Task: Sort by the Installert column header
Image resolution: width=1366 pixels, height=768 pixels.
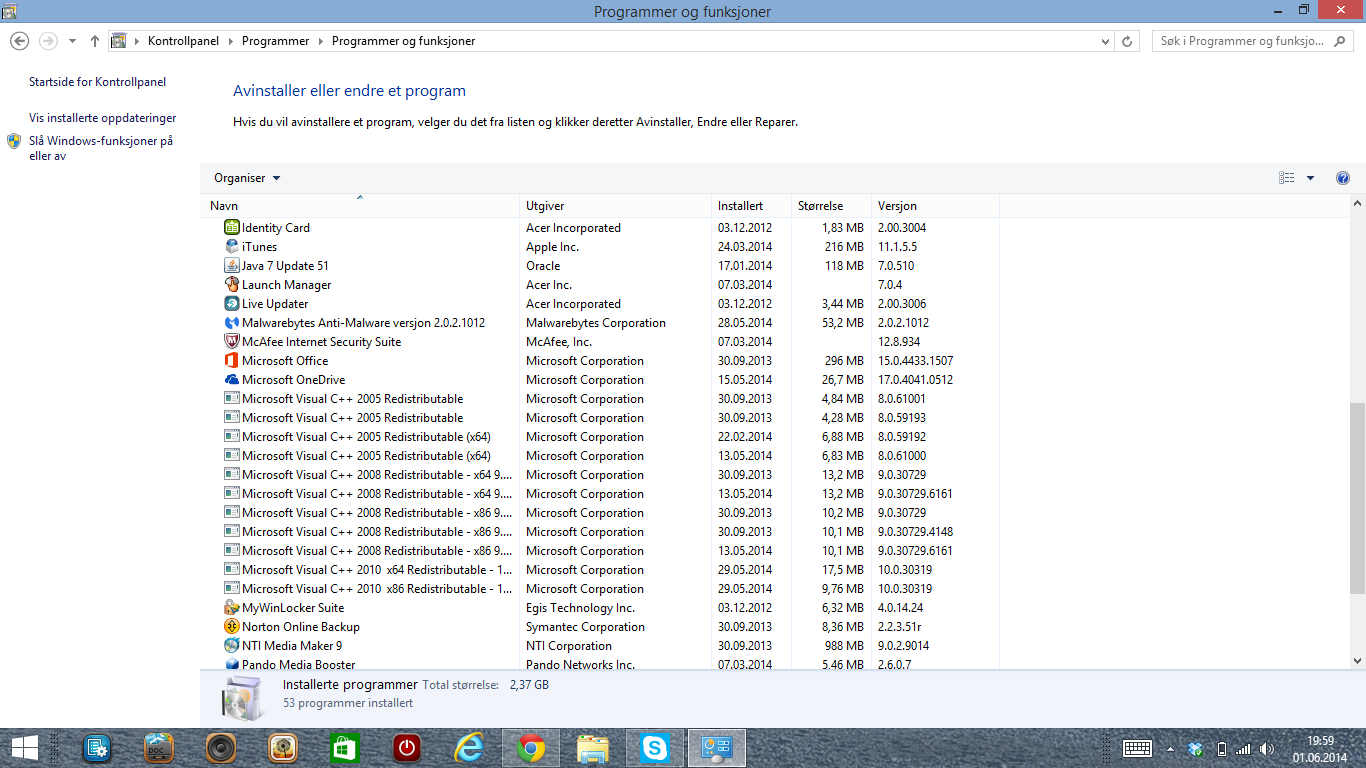Action: 750,205
